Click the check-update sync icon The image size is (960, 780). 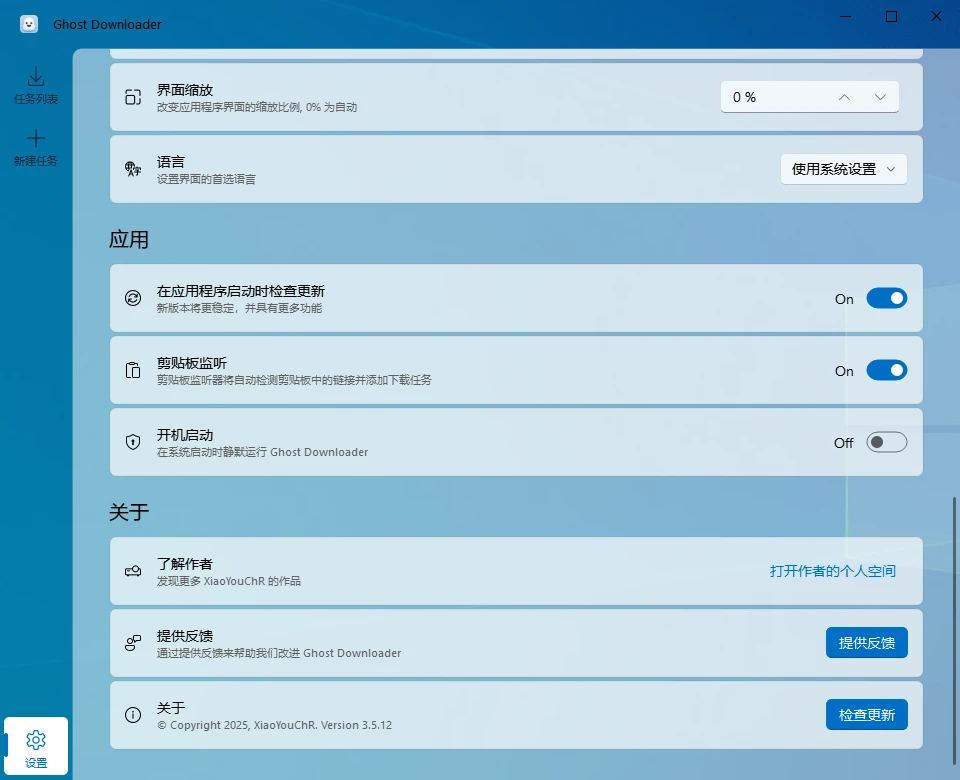click(x=133, y=298)
